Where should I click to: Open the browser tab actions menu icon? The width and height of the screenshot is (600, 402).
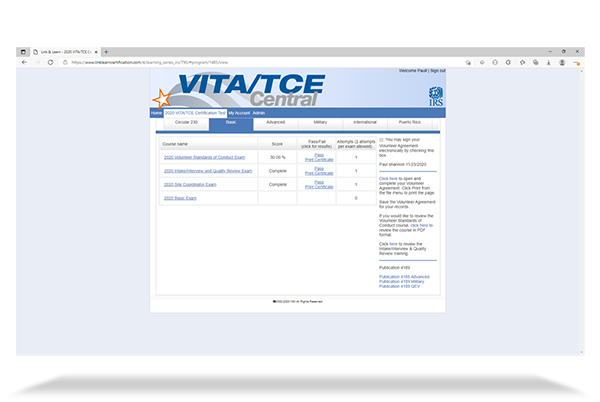(23, 52)
